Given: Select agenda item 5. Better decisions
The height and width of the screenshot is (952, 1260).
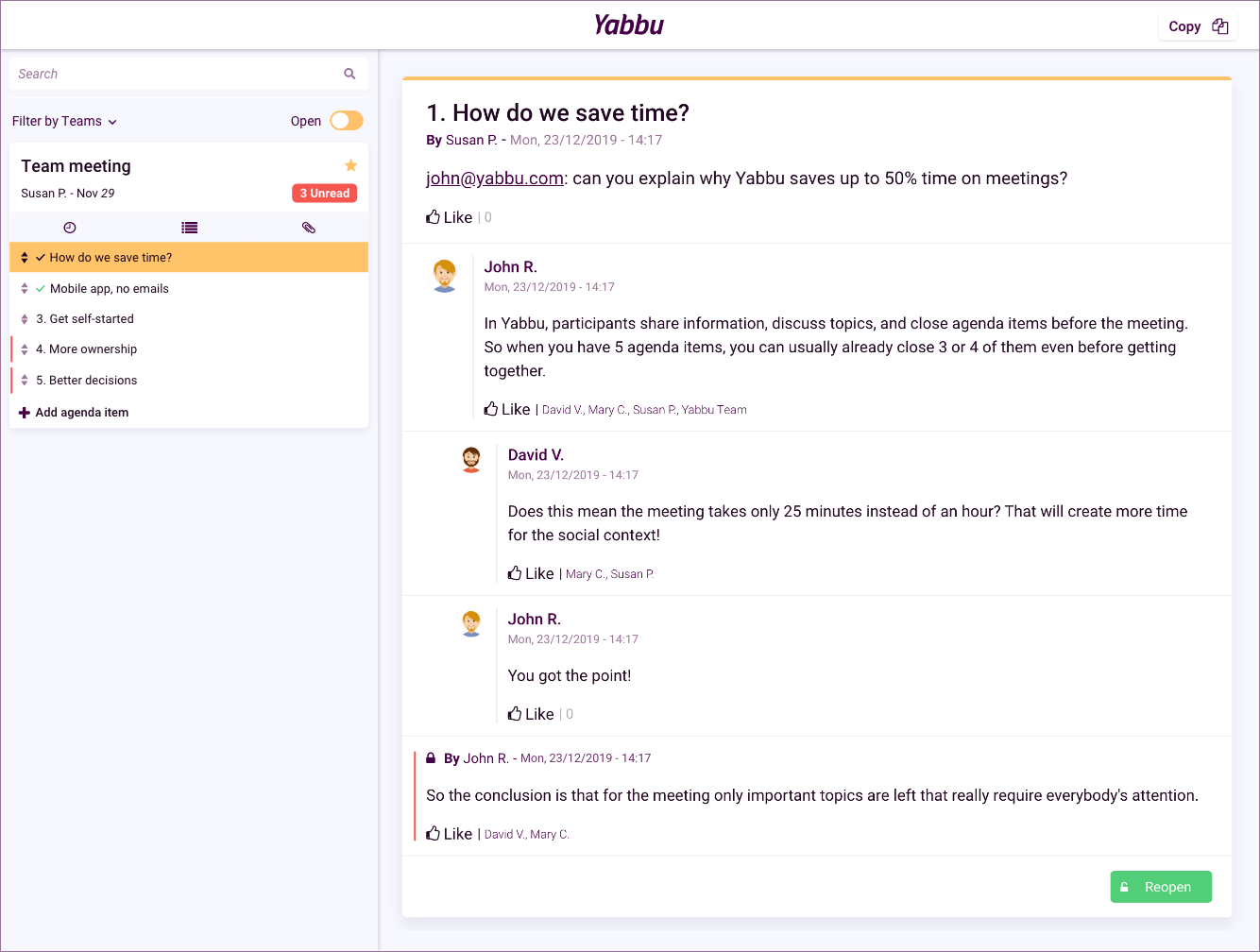Looking at the screenshot, I should click(x=189, y=381).
